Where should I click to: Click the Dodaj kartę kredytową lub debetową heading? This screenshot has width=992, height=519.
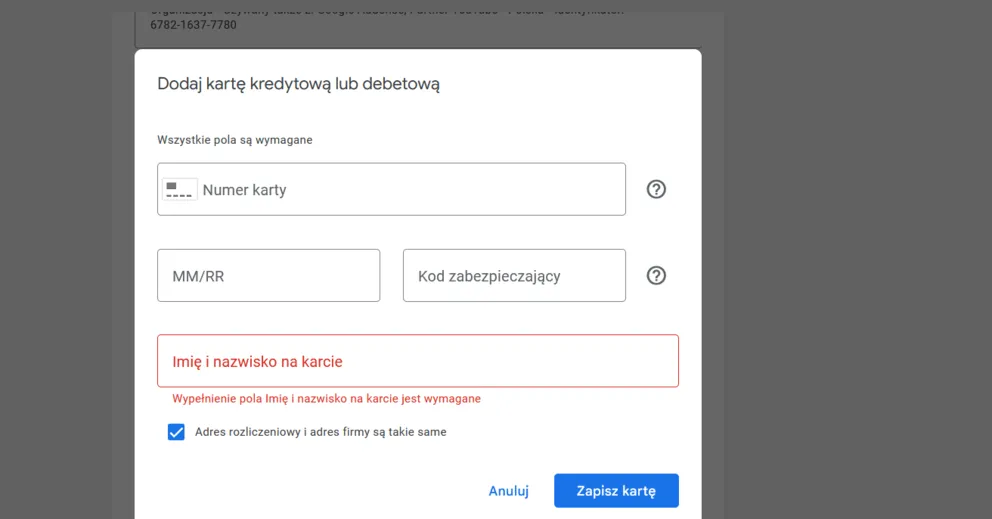point(299,84)
